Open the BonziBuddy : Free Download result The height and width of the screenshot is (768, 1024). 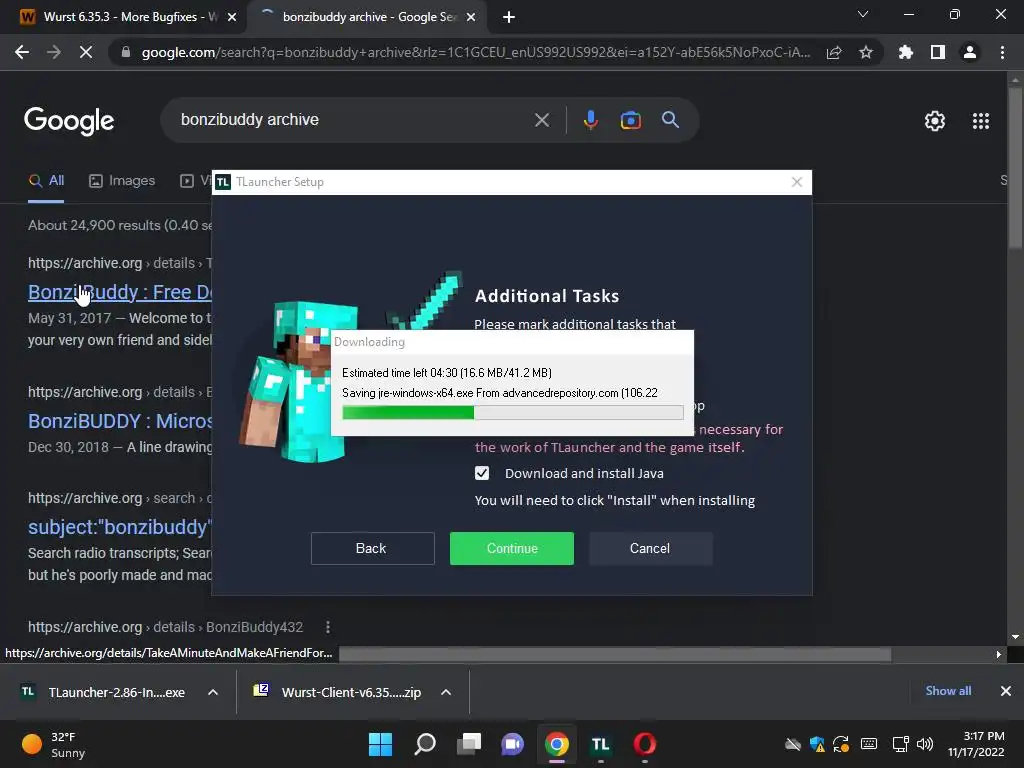coord(120,292)
